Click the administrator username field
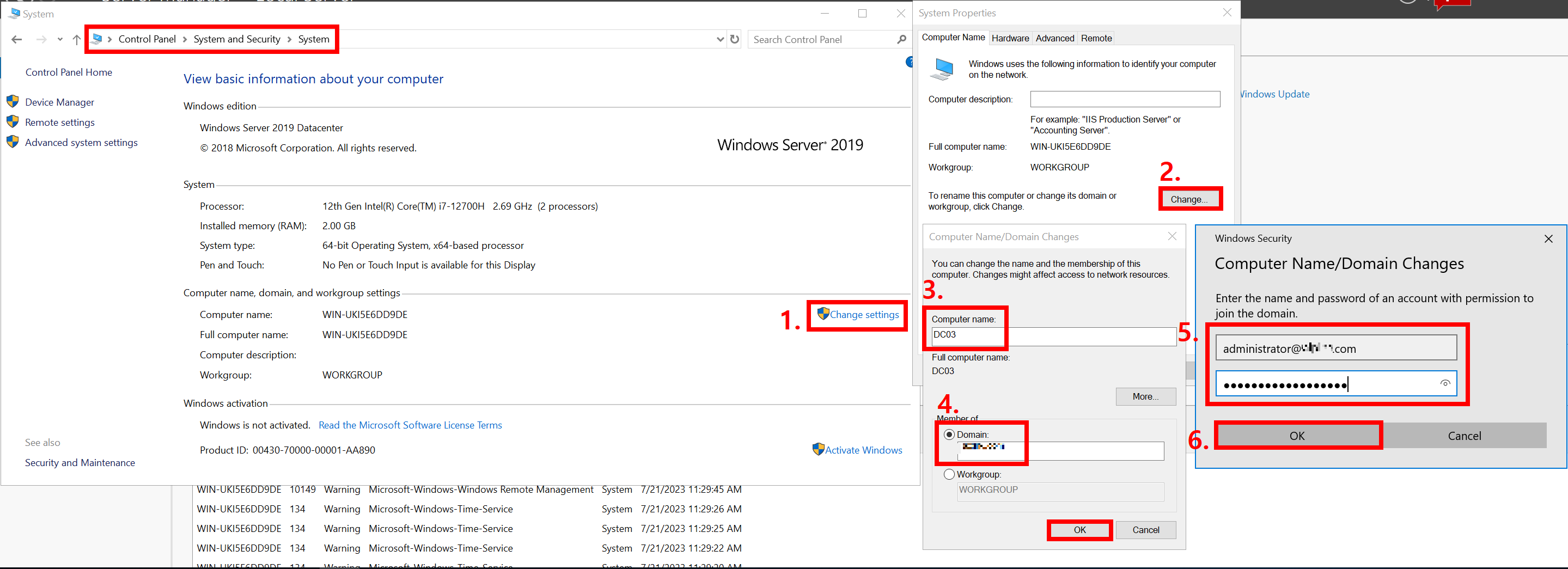Viewport: 1568px width, 569px height. click(1336, 347)
